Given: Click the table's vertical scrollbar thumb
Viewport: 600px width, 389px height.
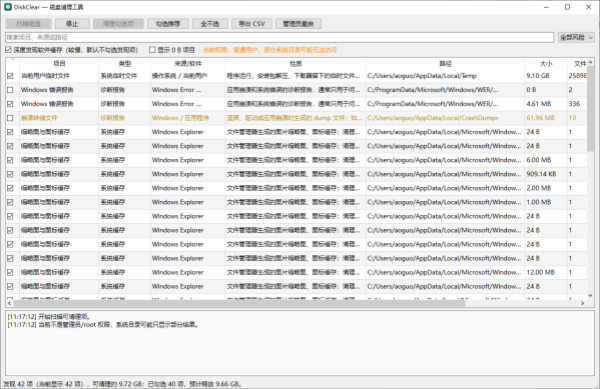Looking at the screenshot, I should coord(590,109).
